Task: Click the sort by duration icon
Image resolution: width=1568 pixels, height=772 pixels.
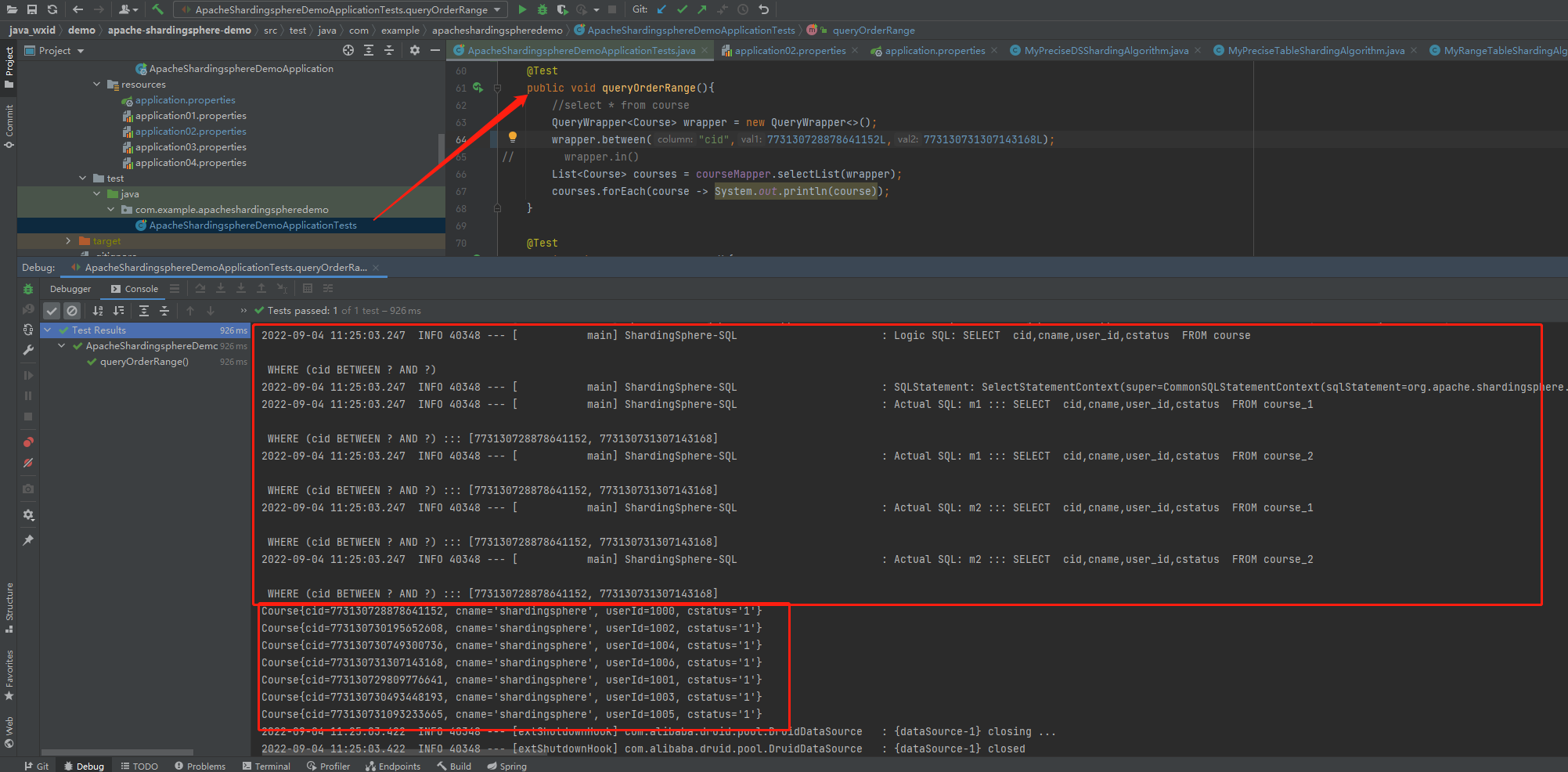Action: click(x=118, y=311)
